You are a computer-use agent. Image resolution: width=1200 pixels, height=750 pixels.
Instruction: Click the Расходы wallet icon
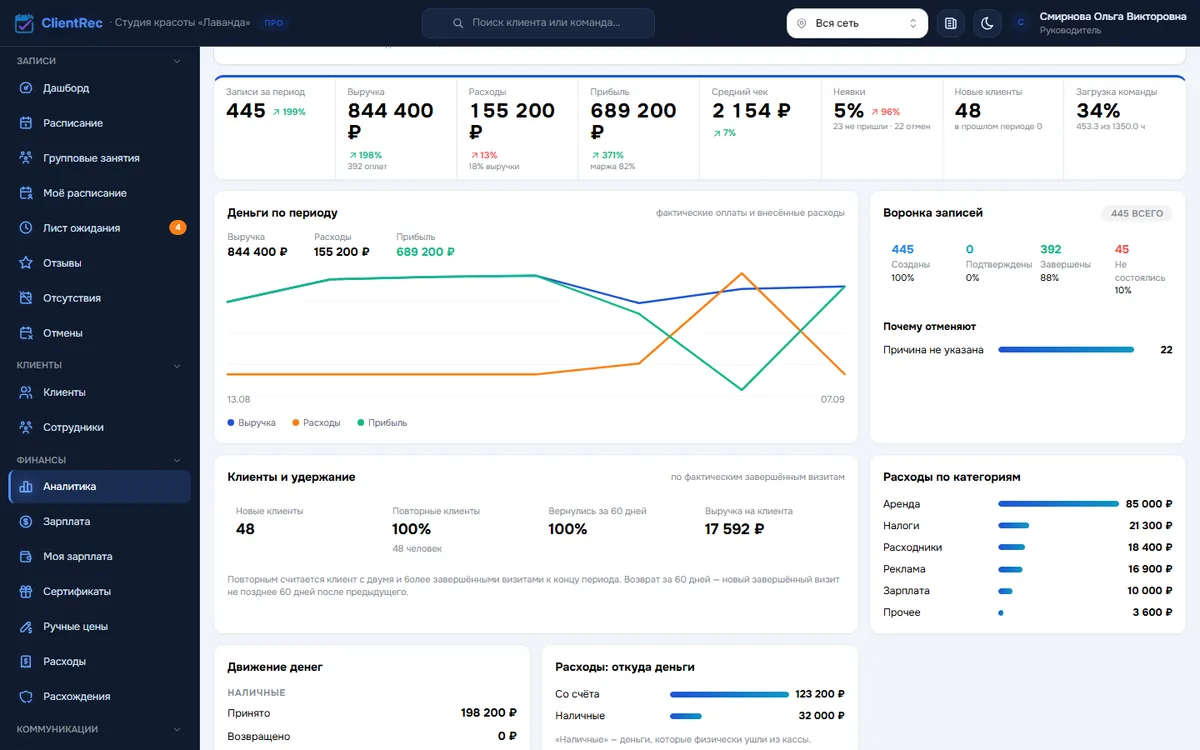tap(26, 661)
